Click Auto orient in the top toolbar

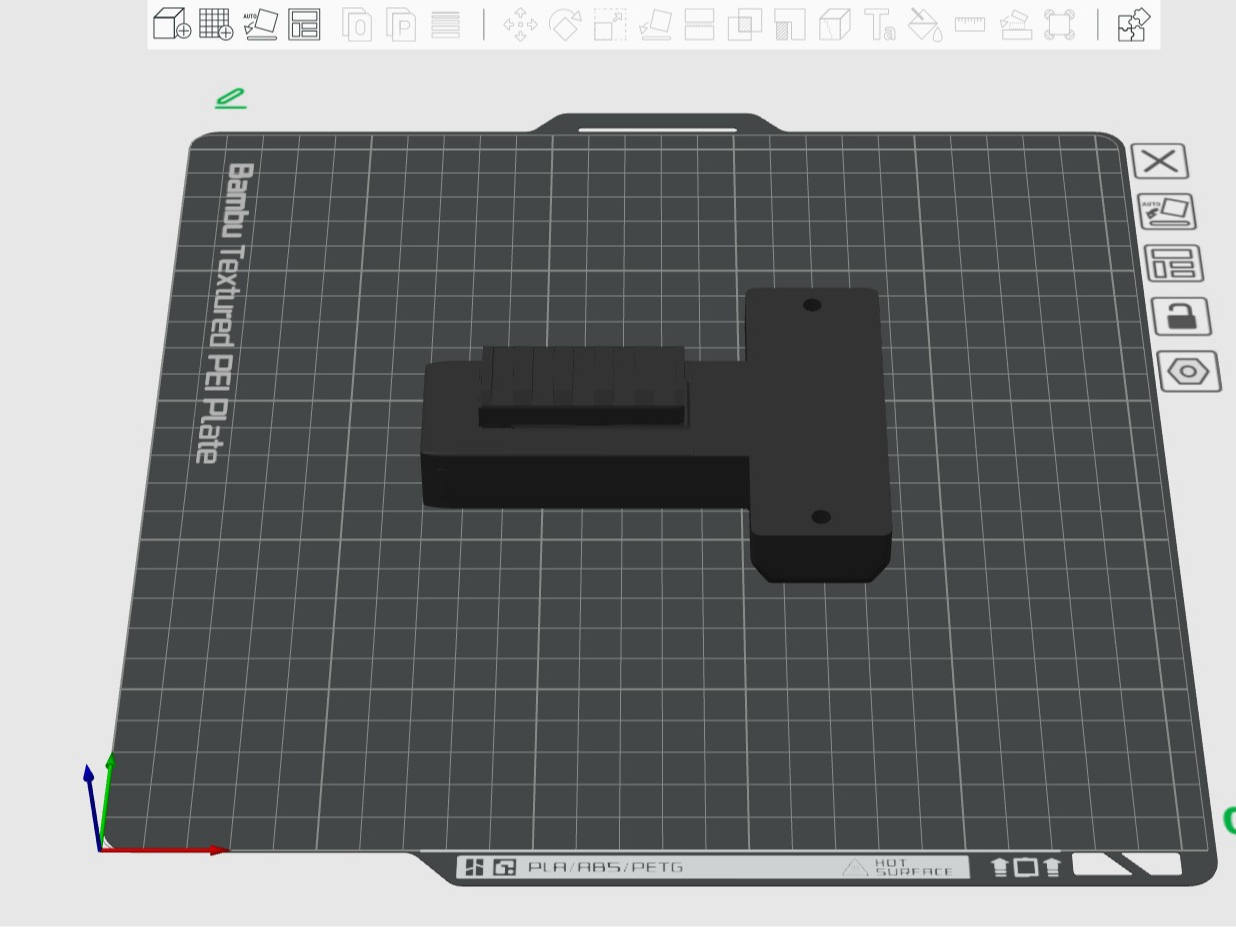click(260, 23)
